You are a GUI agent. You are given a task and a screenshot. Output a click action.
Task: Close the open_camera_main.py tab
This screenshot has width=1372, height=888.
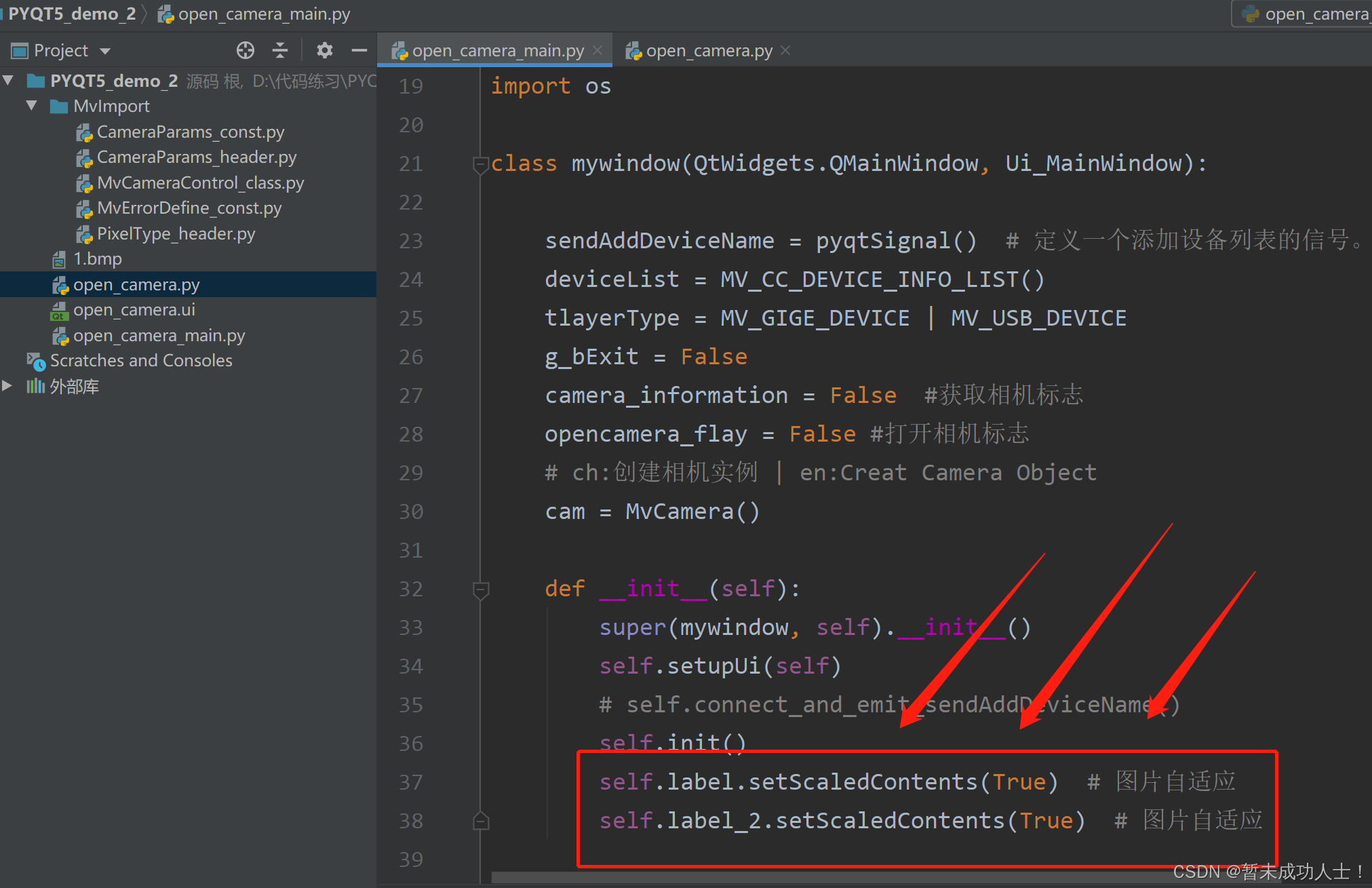[x=597, y=51]
